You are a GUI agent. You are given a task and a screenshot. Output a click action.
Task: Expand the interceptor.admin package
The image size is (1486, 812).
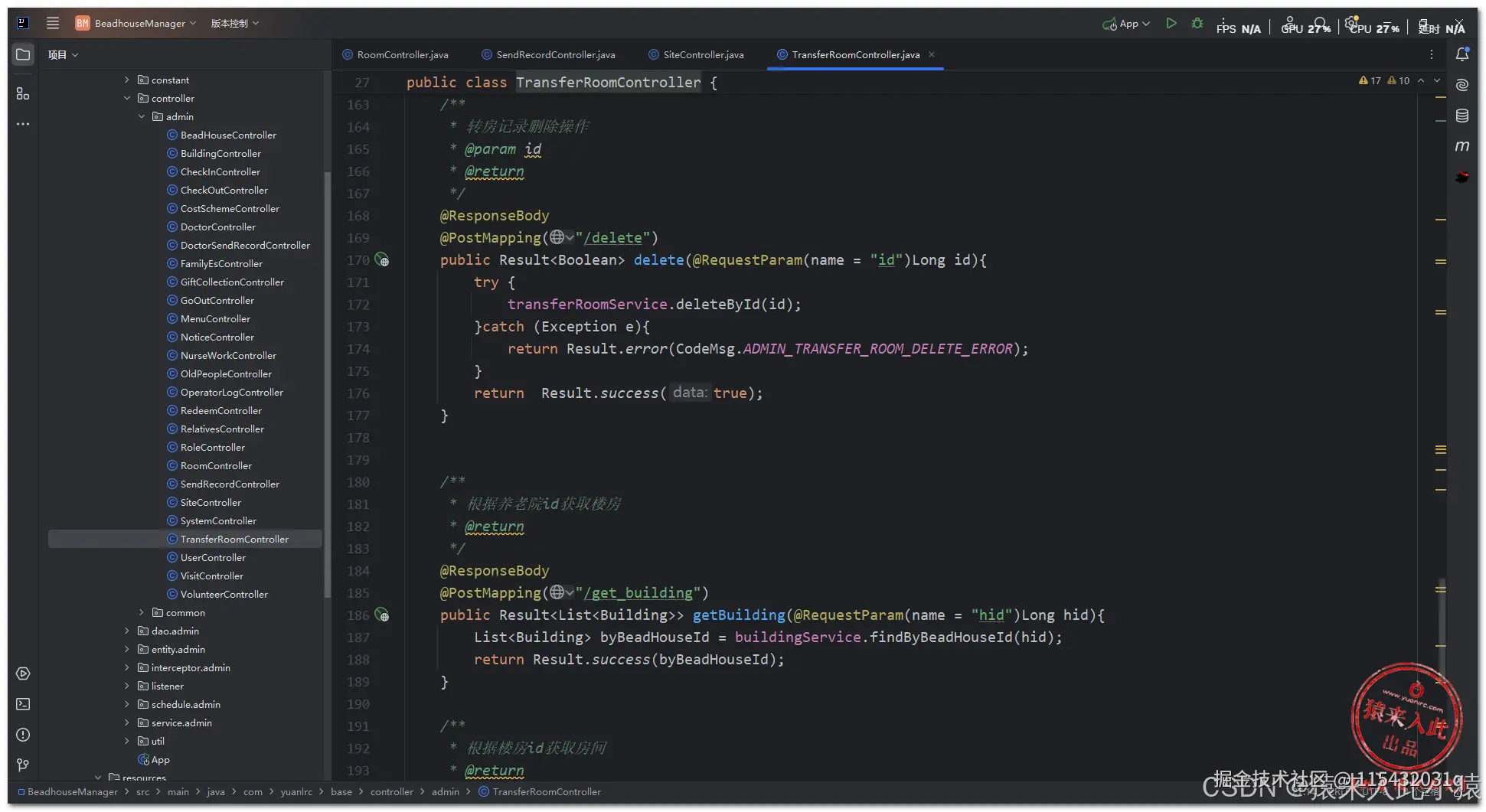(x=127, y=667)
